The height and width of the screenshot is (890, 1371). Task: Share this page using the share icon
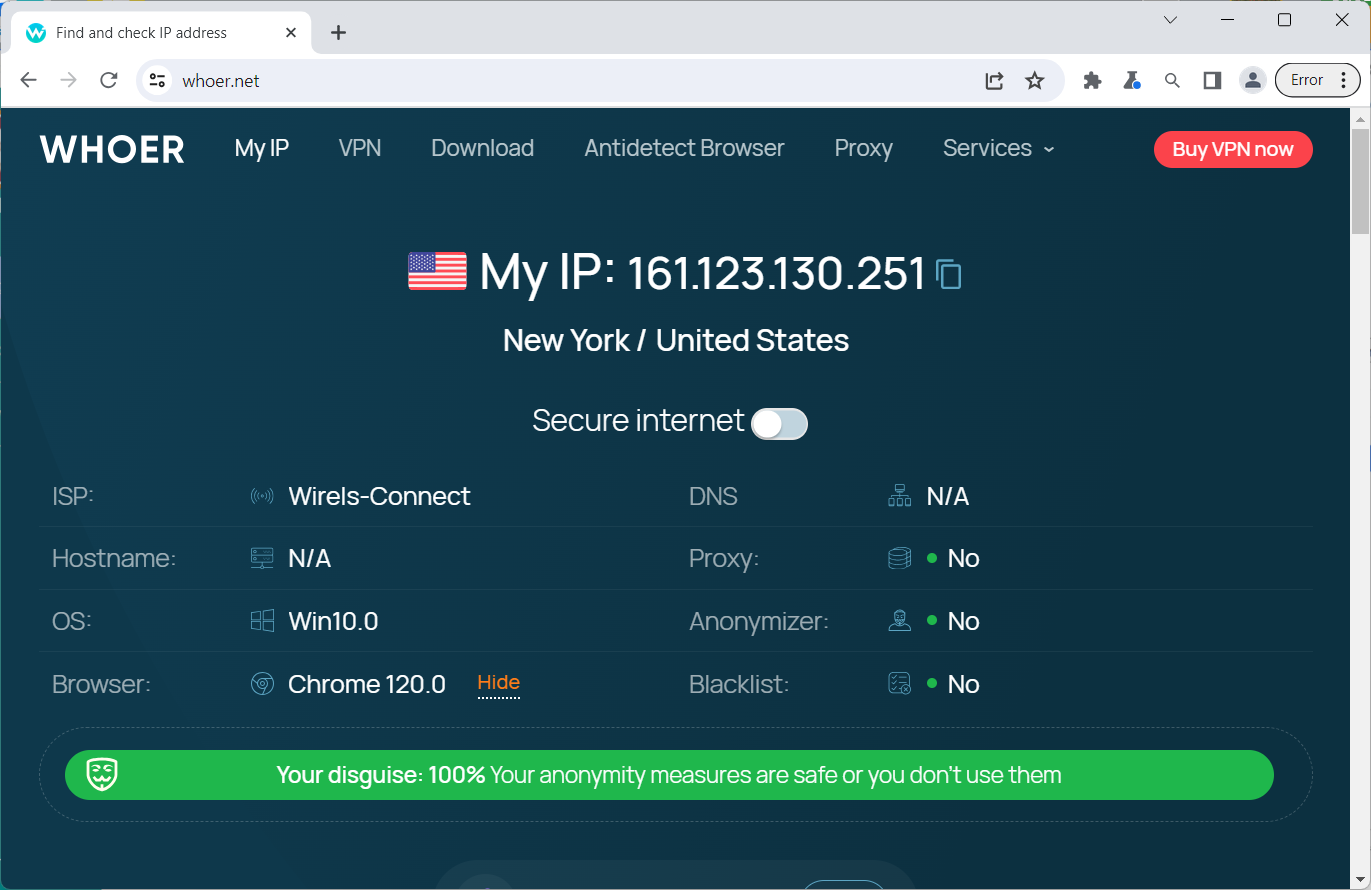pyautogui.click(x=994, y=81)
